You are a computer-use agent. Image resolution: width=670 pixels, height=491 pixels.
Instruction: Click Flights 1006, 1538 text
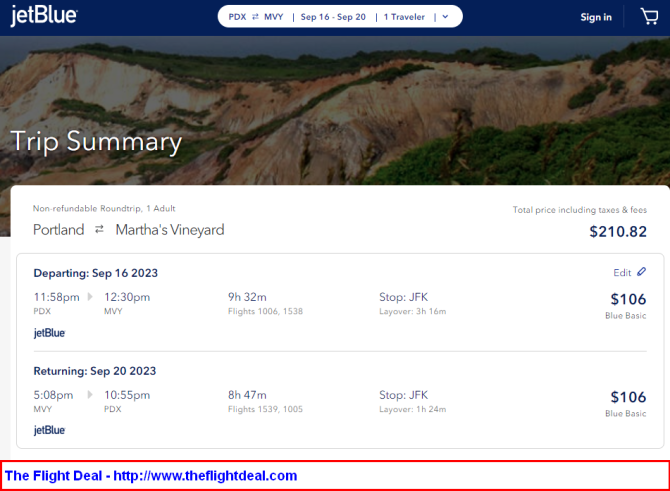265,311
